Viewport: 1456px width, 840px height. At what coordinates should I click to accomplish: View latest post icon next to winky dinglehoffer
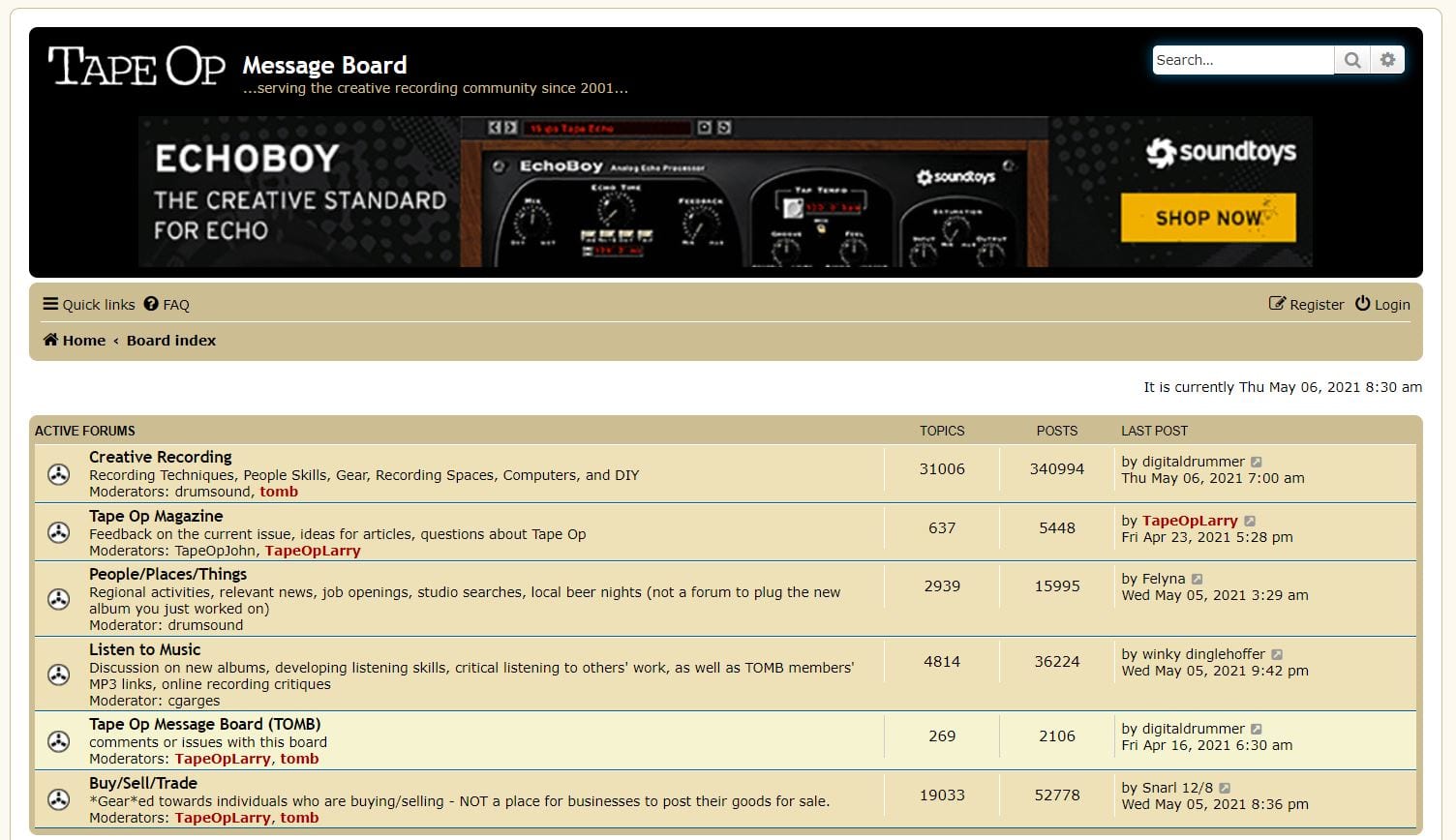pyautogui.click(x=1277, y=655)
